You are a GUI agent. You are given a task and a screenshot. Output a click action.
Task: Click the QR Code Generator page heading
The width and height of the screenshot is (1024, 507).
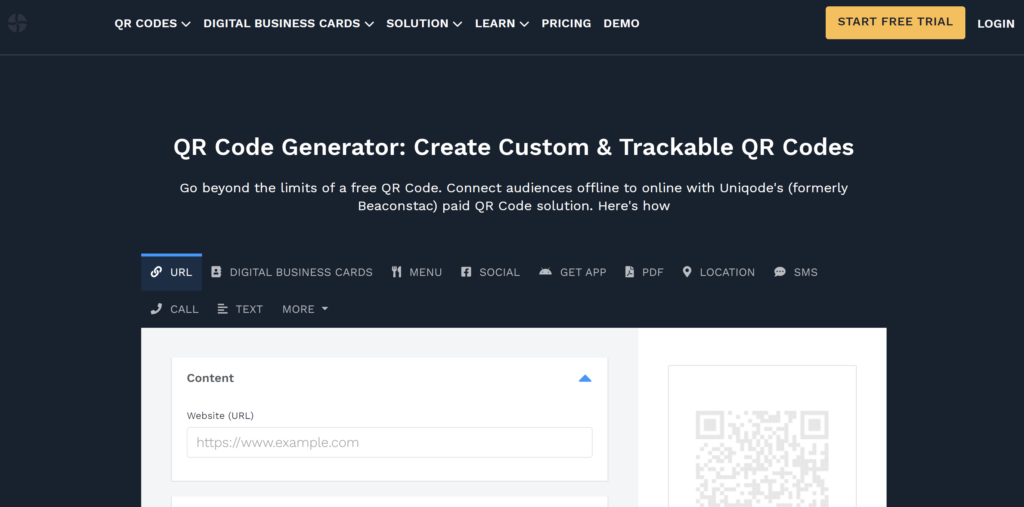point(513,147)
